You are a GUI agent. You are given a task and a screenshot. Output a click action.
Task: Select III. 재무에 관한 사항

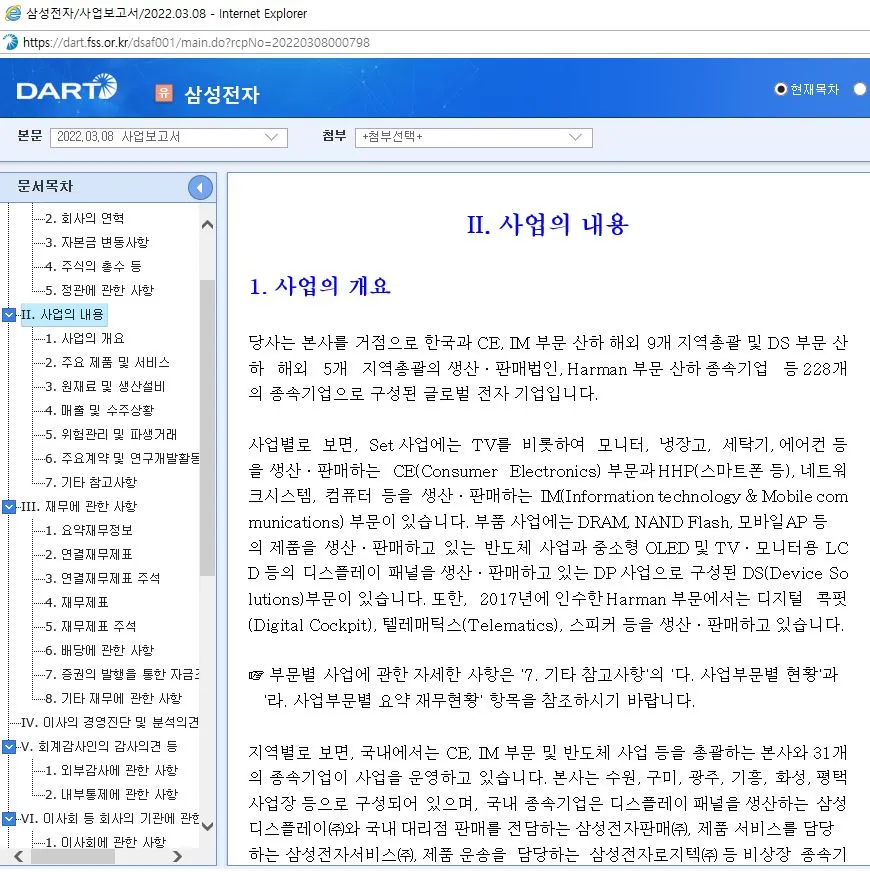point(78,507)
